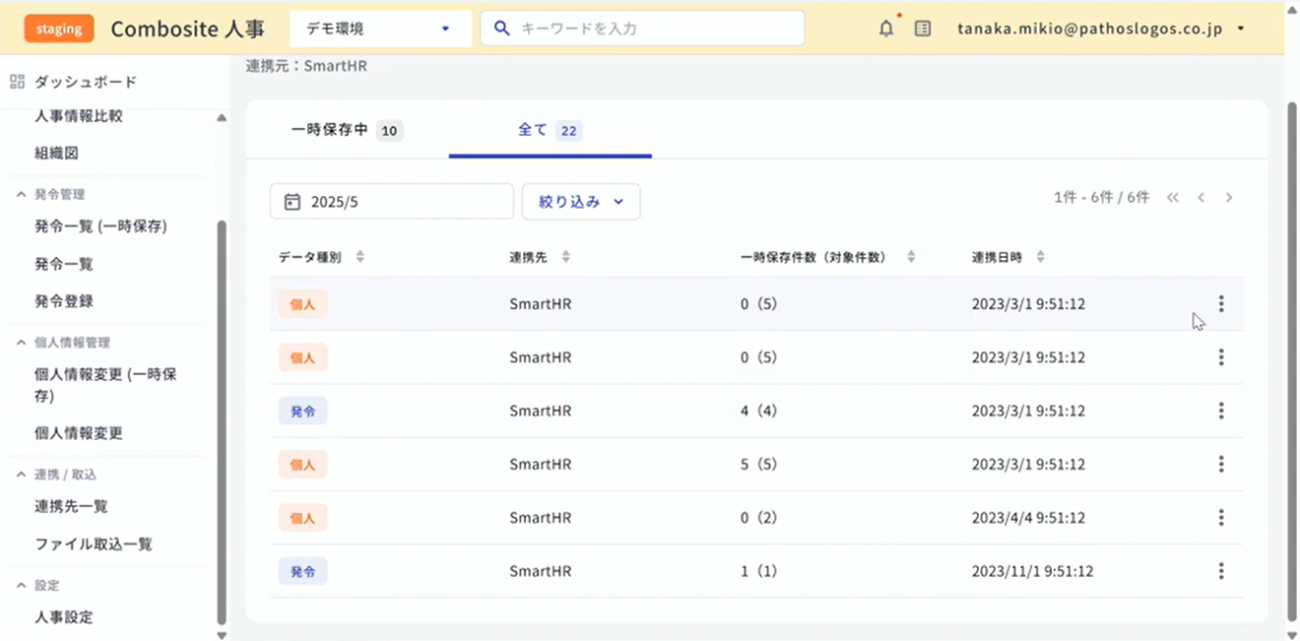
Task: Click the 22 count badge on 全て
Action: tap(569, 131)
